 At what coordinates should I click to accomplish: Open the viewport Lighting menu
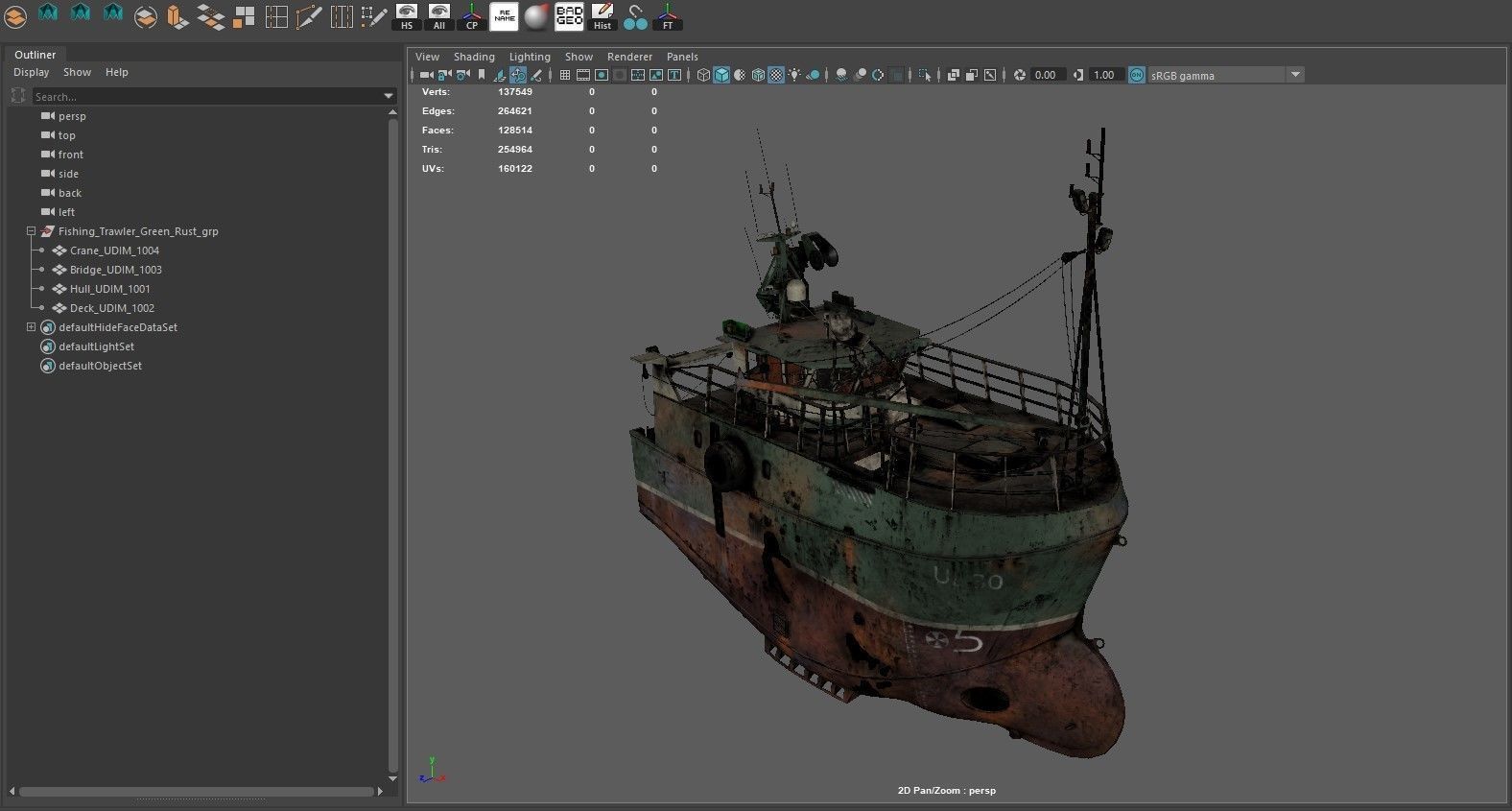tap(530, 57)
